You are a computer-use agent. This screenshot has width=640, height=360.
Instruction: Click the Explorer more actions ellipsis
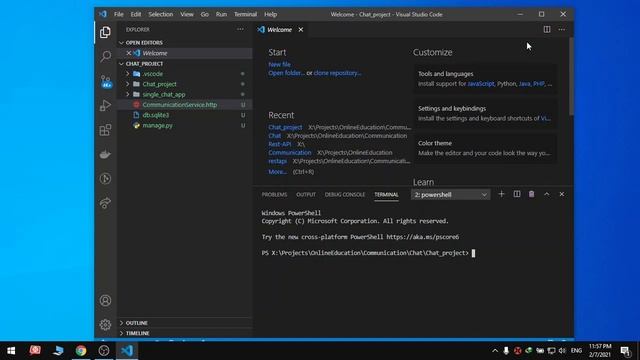(240, 29)
